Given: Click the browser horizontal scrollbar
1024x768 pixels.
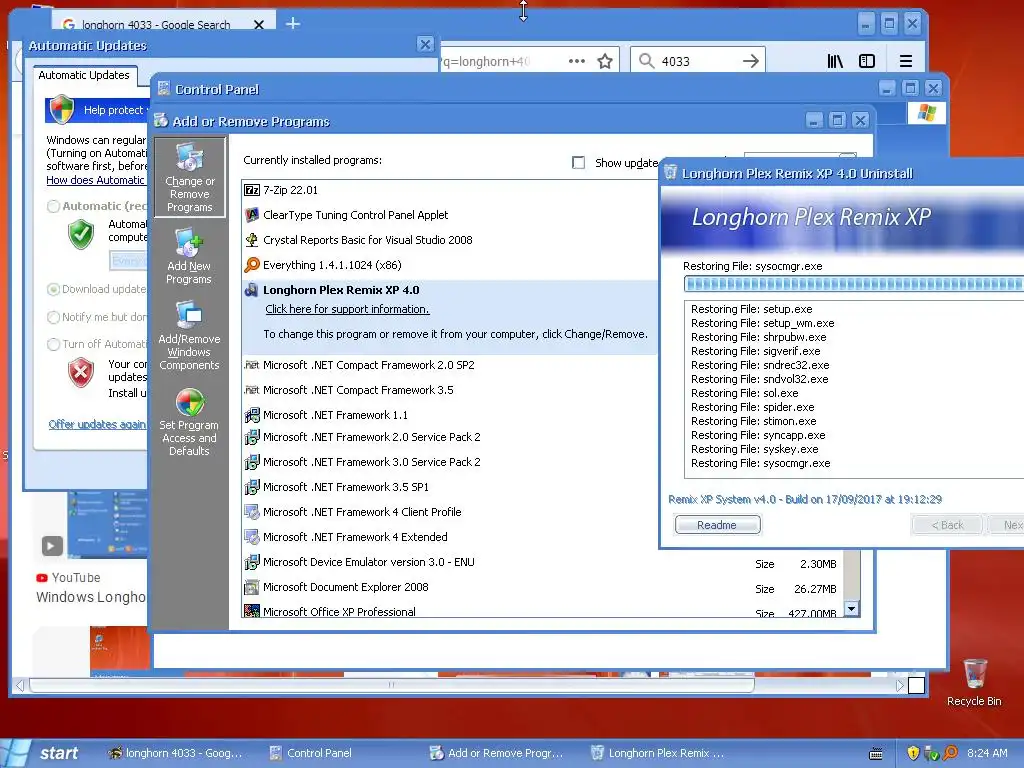Looking at the screenshot, I should (x=392, y=685).
